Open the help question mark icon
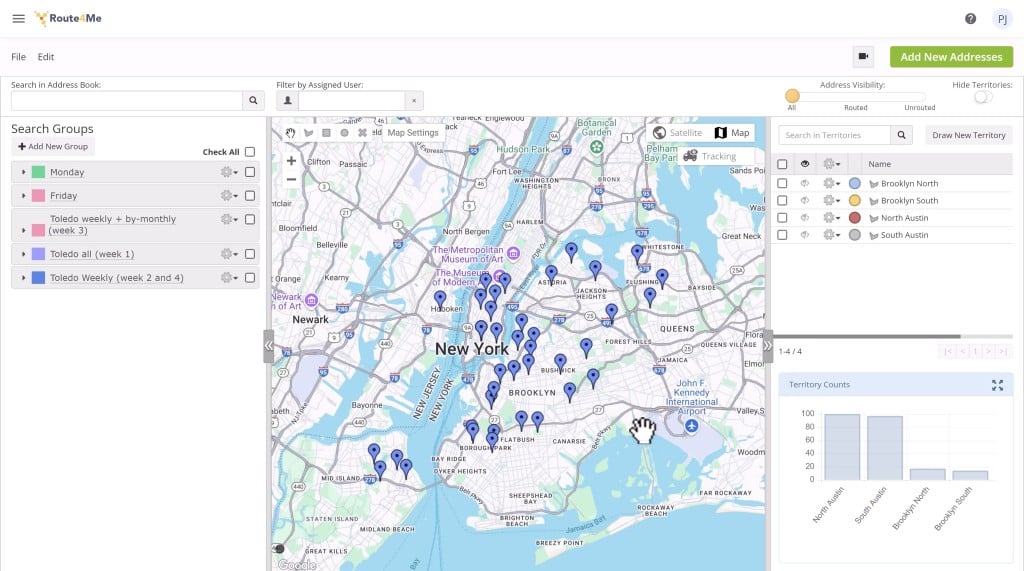 click(x=970, y=18)
